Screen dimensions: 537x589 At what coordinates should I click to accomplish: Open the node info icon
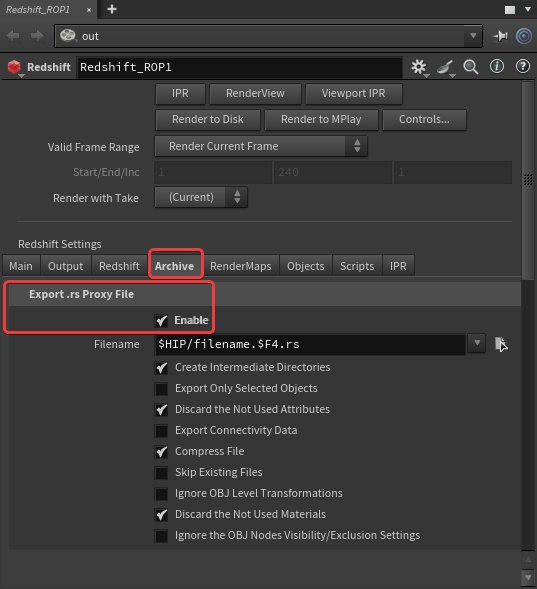point(497,67)
